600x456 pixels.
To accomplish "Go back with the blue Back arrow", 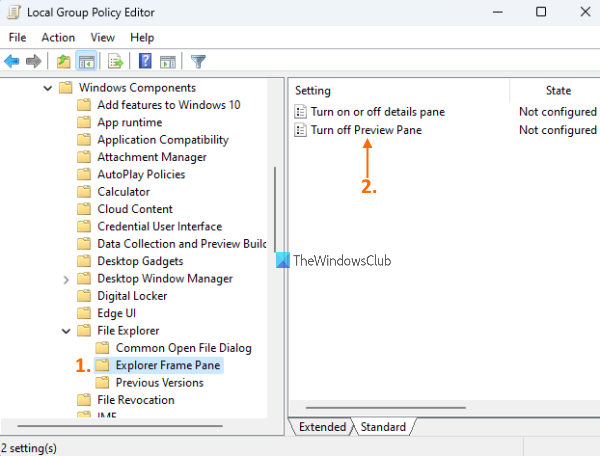I will pos(11,61).
